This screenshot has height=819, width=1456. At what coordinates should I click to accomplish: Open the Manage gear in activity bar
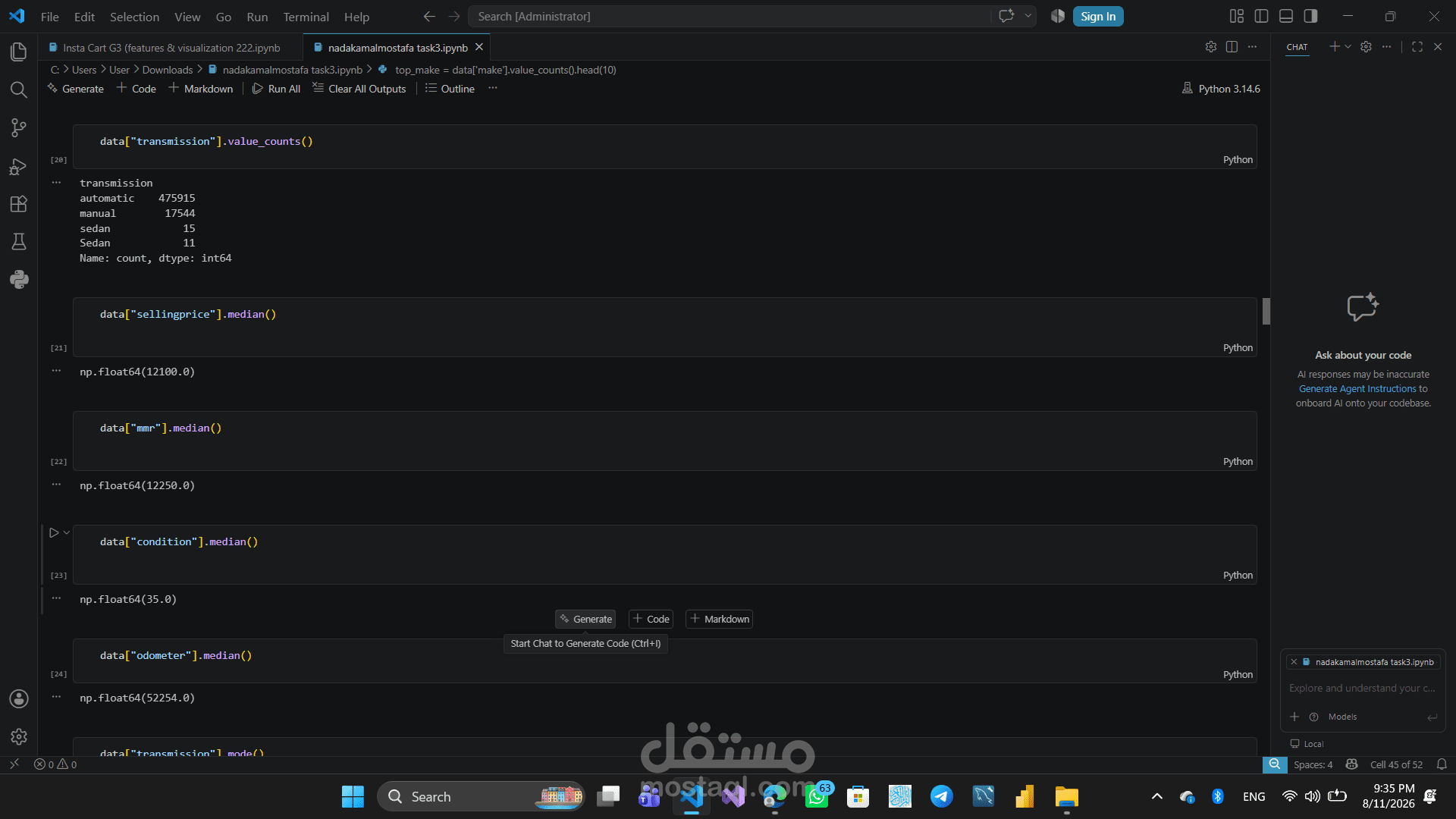click(x=19, y=736)
